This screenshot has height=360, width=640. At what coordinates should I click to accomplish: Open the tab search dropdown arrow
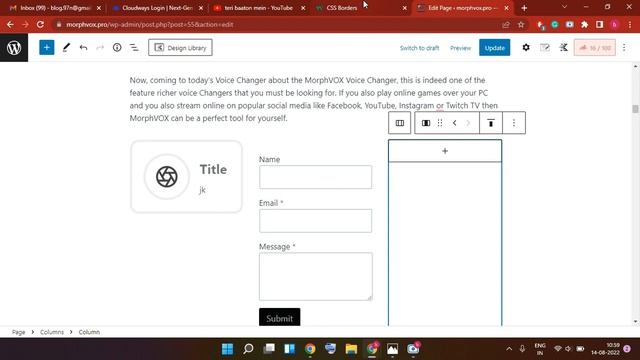click(564, 7)
